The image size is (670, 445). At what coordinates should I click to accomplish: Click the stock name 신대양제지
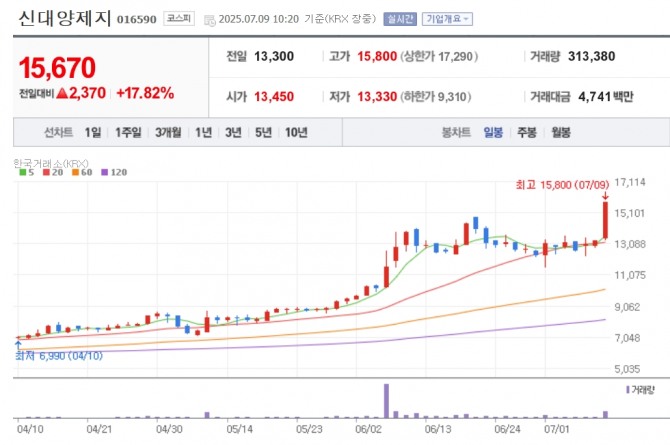[x=62, y=18]
